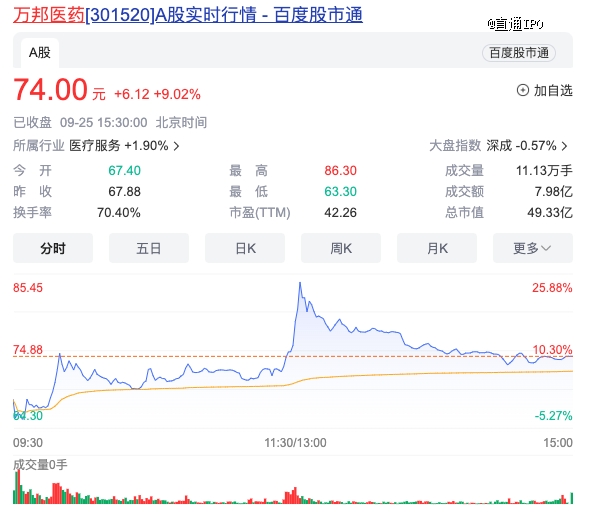Select the 周K chart tab

tap(341, 248)
